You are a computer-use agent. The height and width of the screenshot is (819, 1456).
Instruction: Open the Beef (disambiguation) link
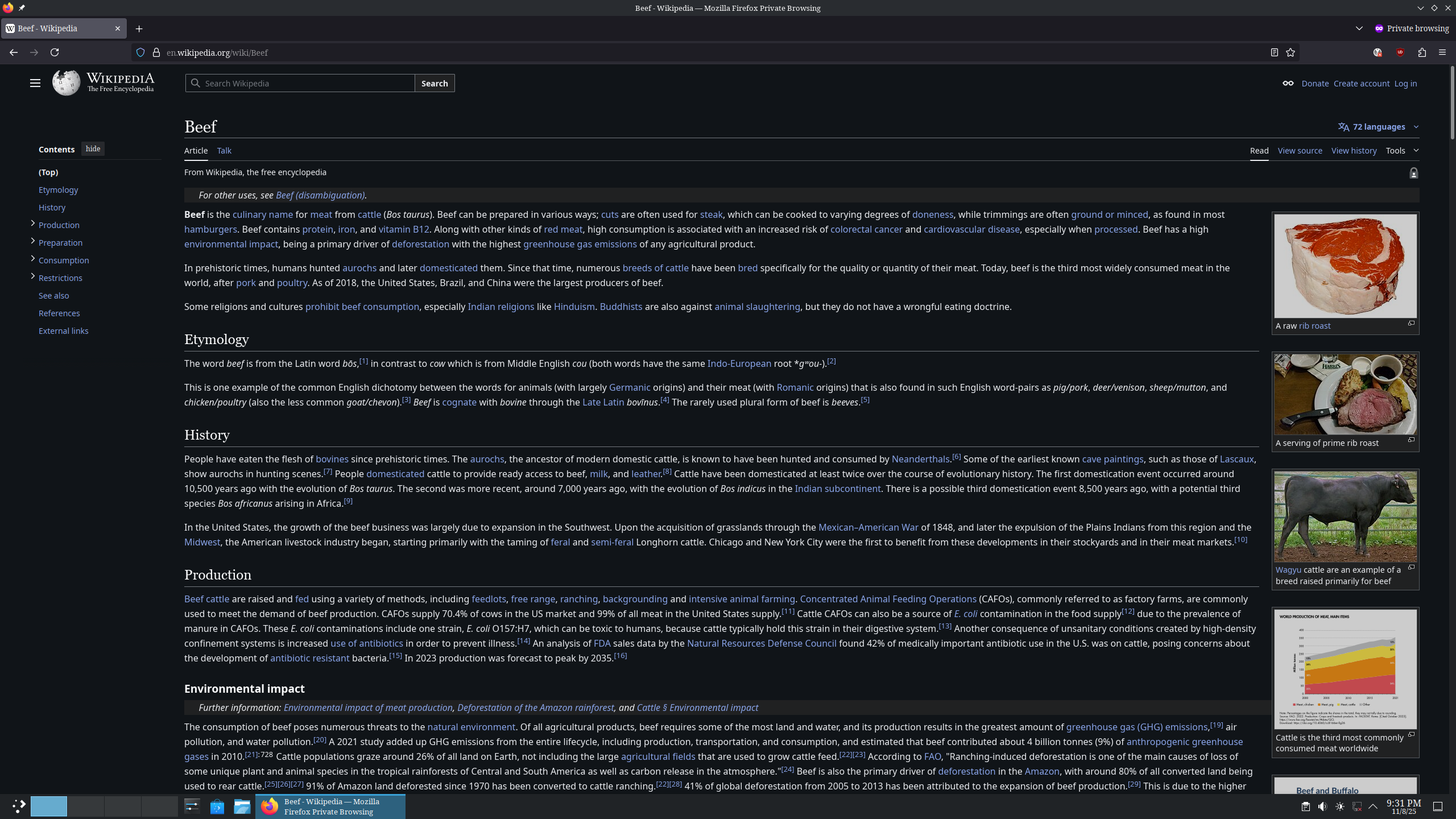[320, 195]
